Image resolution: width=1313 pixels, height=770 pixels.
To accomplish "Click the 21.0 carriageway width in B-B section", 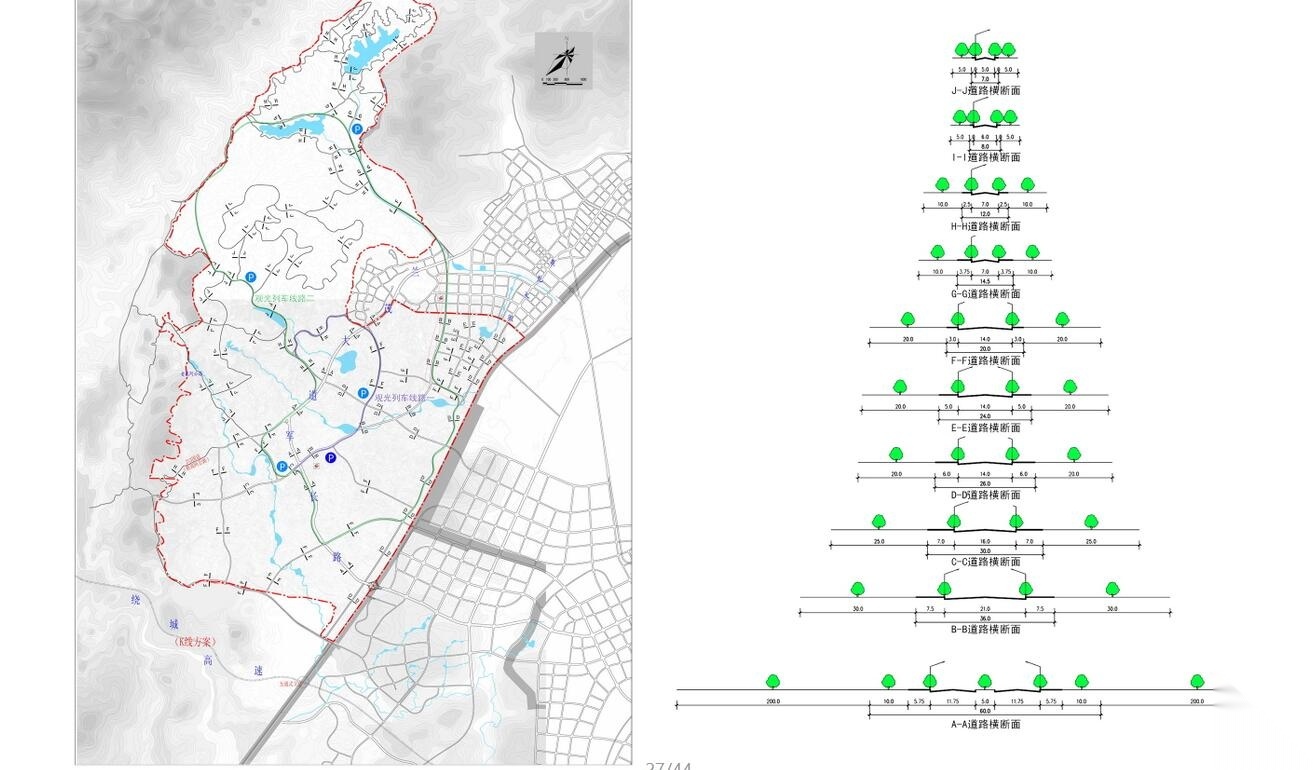I will click(x=985, y=608).
